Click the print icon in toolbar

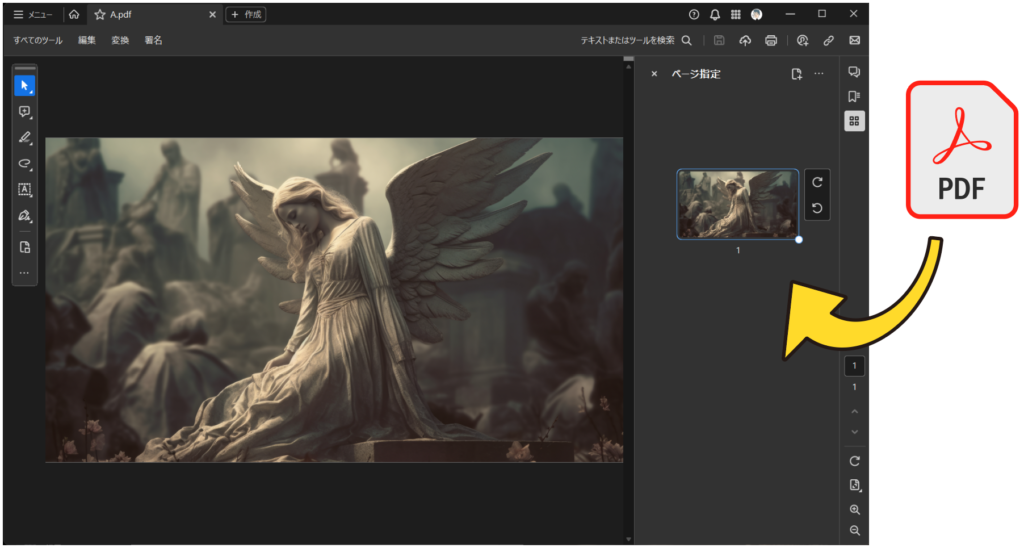tap(771, 40)
